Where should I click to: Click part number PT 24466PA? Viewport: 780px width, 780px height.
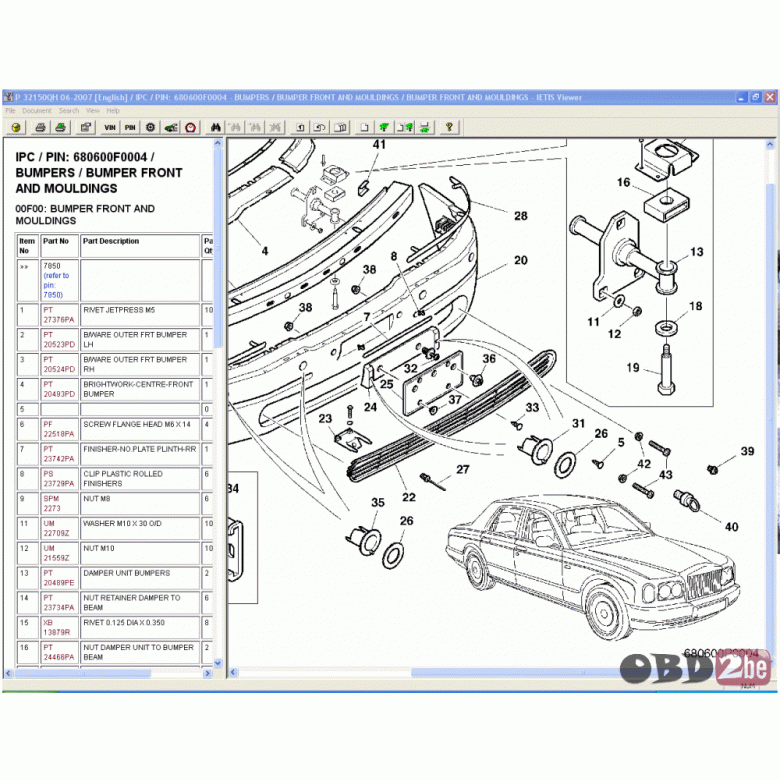(x=59, y=652)
